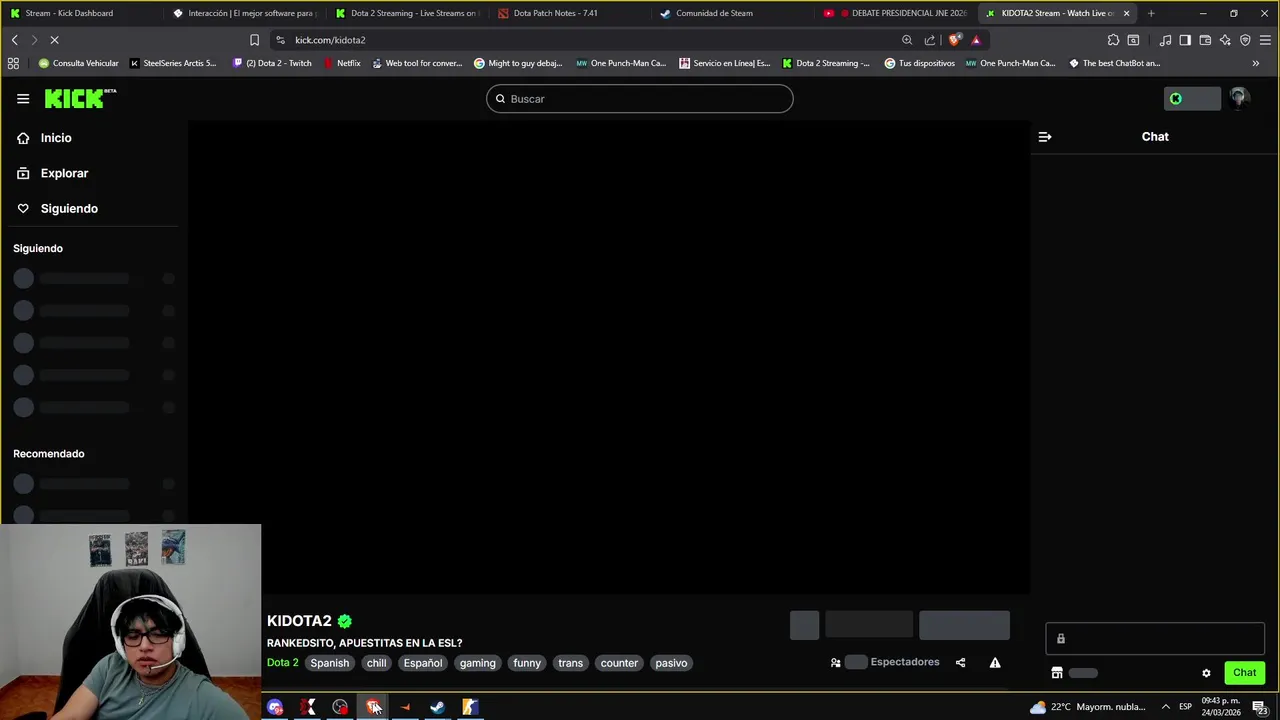Toggle the browser sidebar panel
The width and height of the screenshot is (1280, 720).
1185,40
